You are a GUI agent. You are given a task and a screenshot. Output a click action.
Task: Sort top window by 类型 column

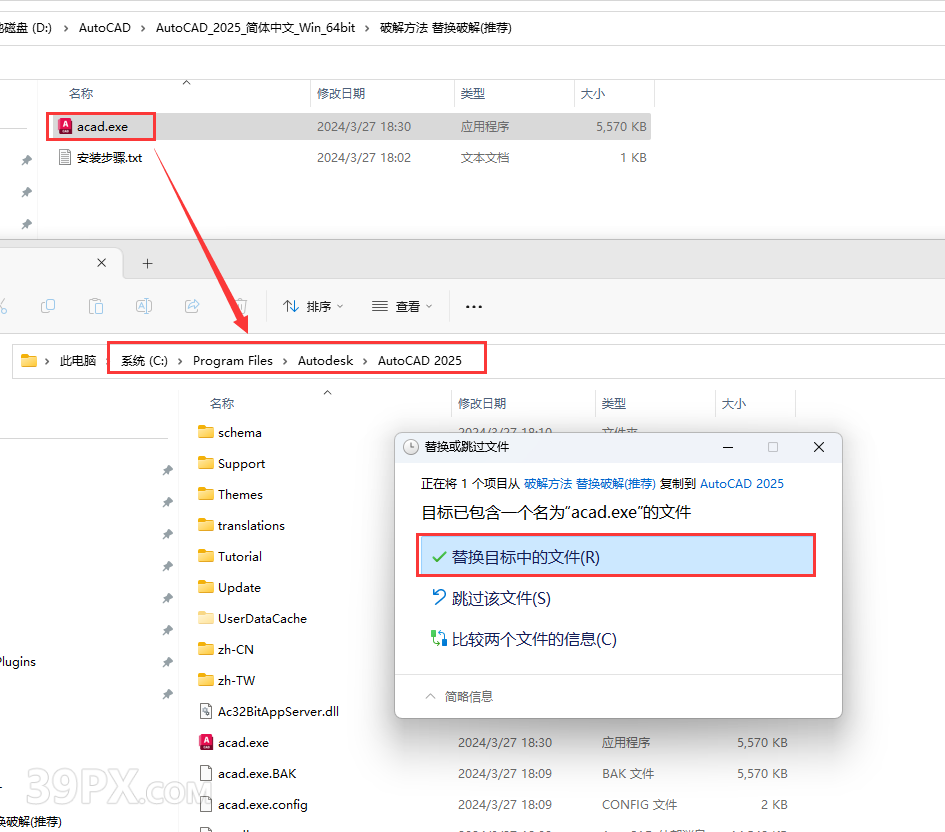pyautogui.click(x=472, y=93)
